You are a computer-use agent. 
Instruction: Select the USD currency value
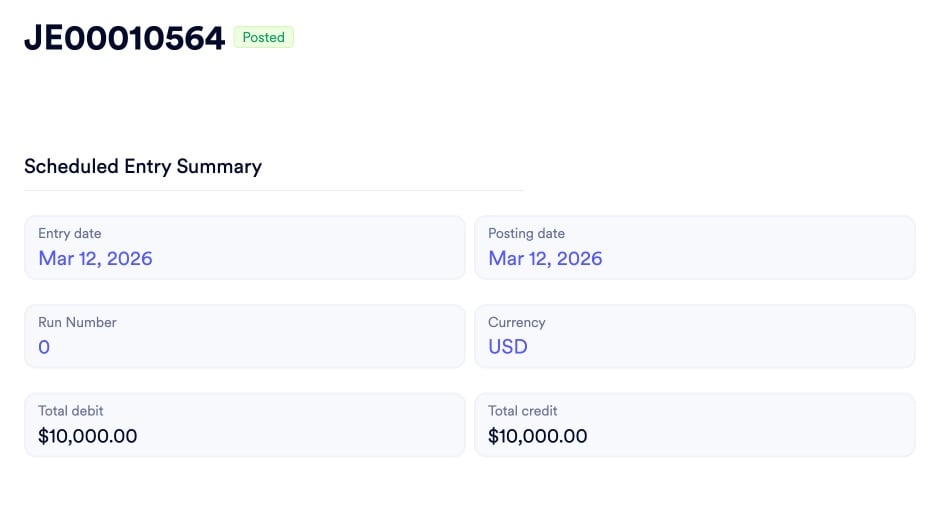(x=507, y=347)
